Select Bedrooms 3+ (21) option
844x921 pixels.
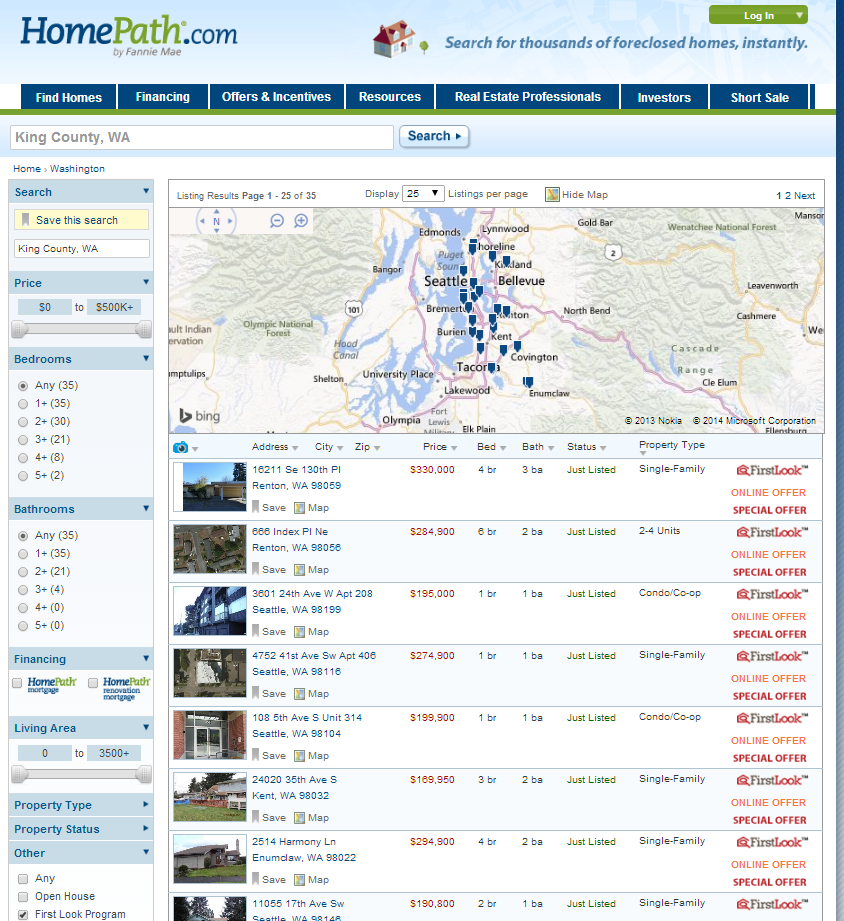23,440
